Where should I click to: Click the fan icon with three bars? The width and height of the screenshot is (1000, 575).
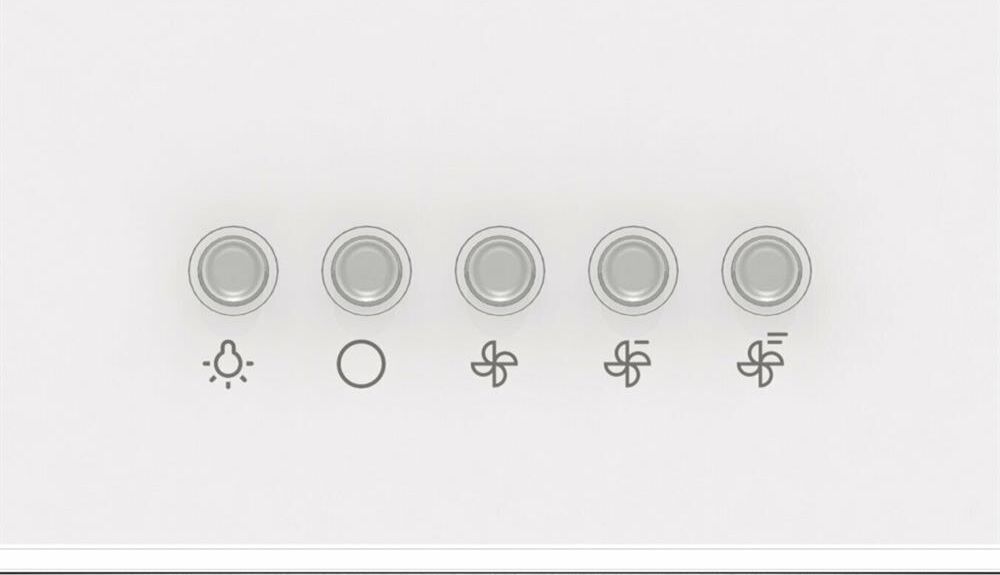pos(762,360)
